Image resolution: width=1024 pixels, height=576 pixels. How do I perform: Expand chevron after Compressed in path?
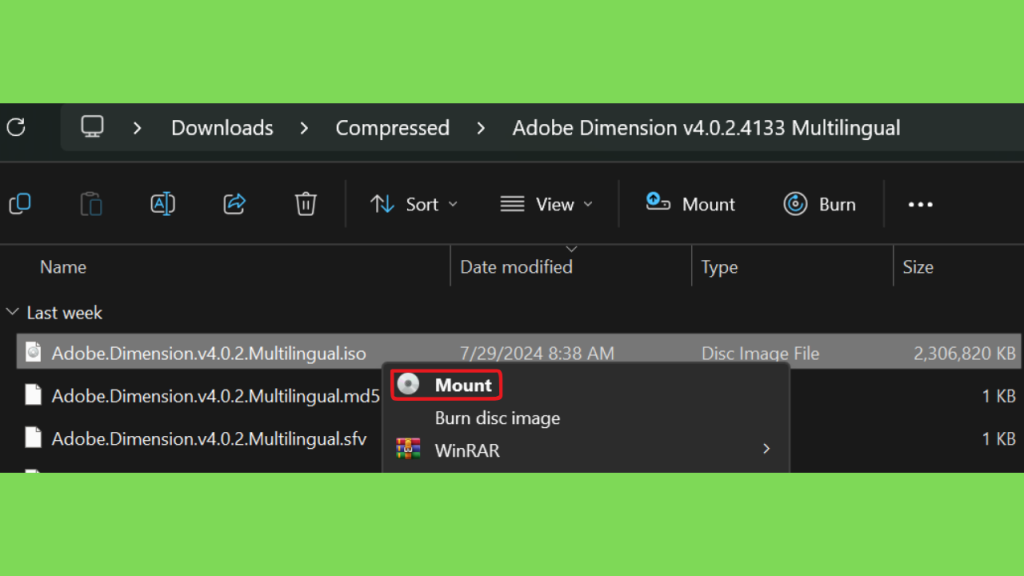point(481,128)
